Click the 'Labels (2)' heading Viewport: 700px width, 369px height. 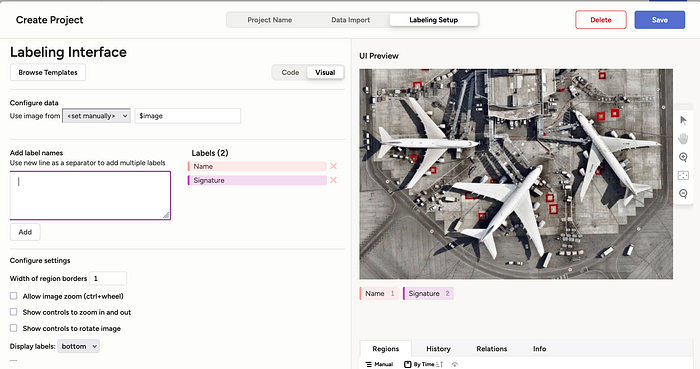coord(210,153)
